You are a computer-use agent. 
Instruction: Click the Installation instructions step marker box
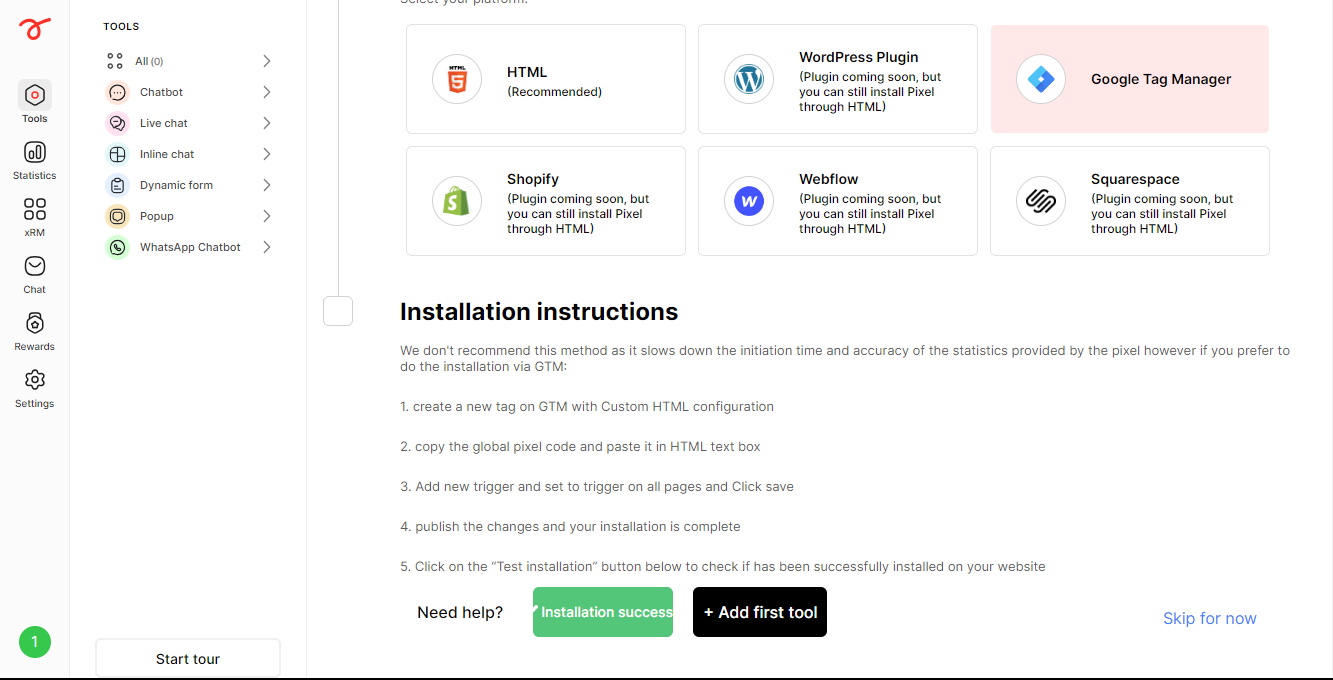coord(338,311)
